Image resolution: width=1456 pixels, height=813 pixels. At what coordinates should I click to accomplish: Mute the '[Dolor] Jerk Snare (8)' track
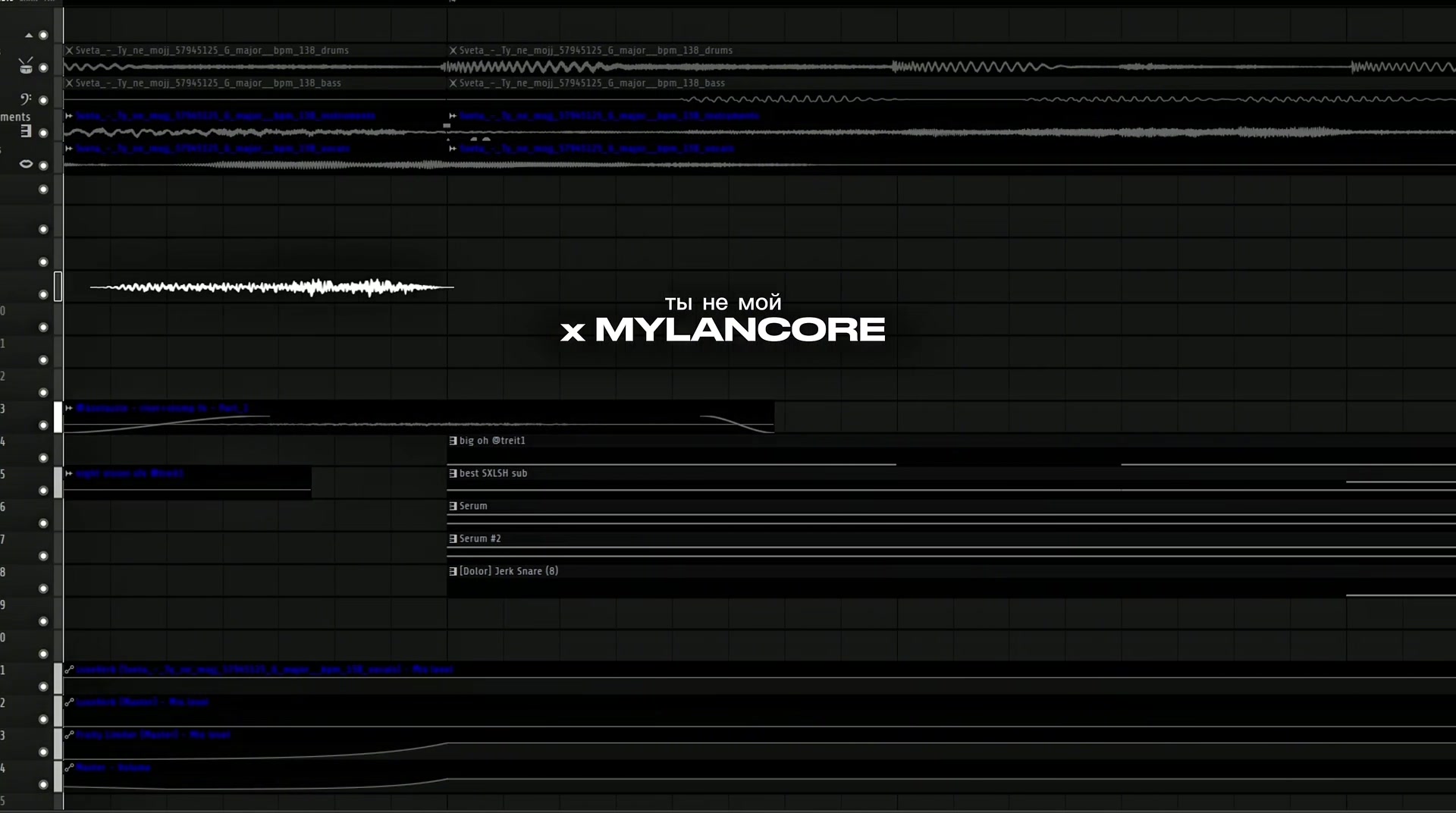[x=43, y=589]
